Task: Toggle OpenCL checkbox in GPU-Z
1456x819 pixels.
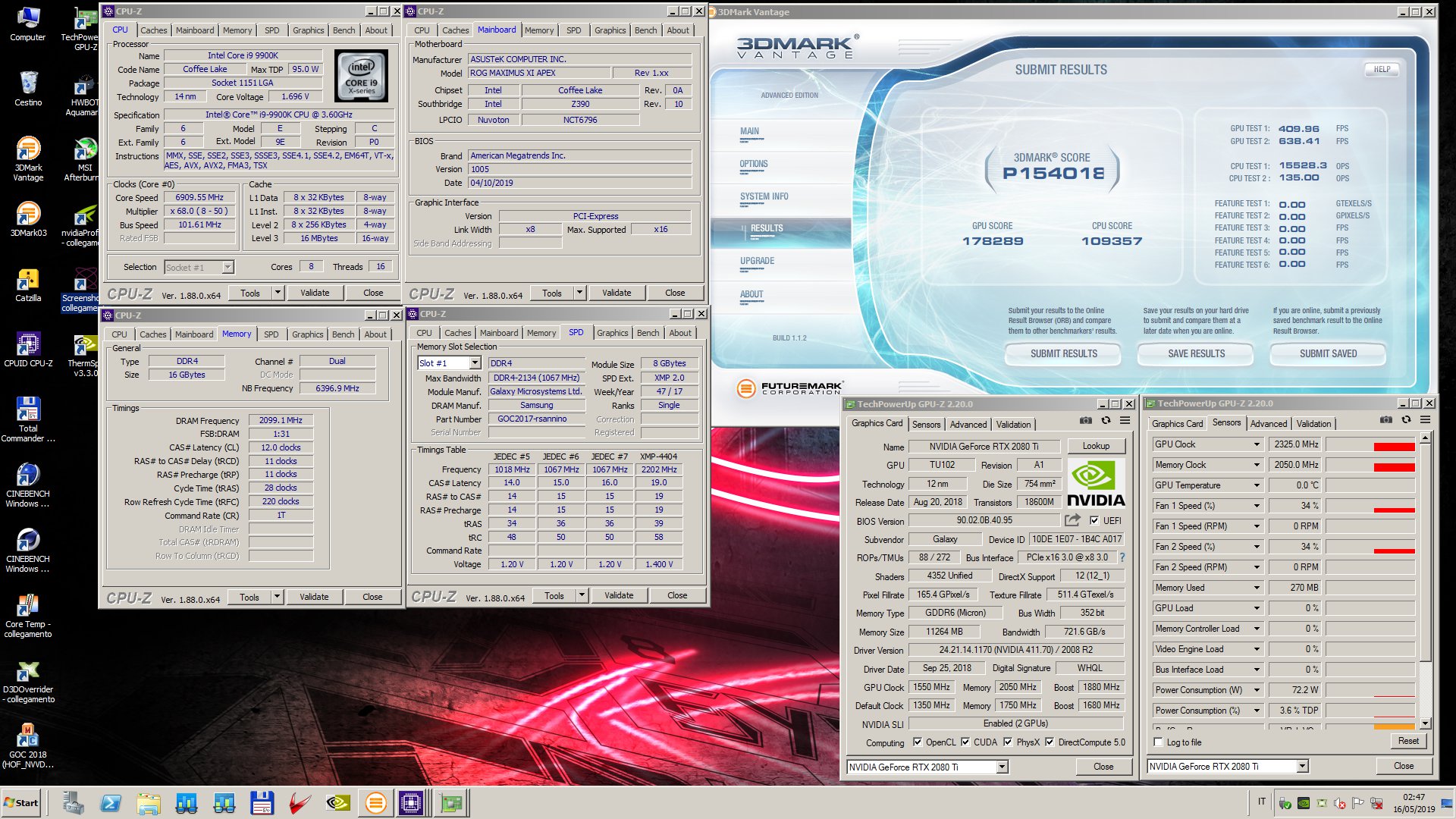Action: (x=918, y=742)
